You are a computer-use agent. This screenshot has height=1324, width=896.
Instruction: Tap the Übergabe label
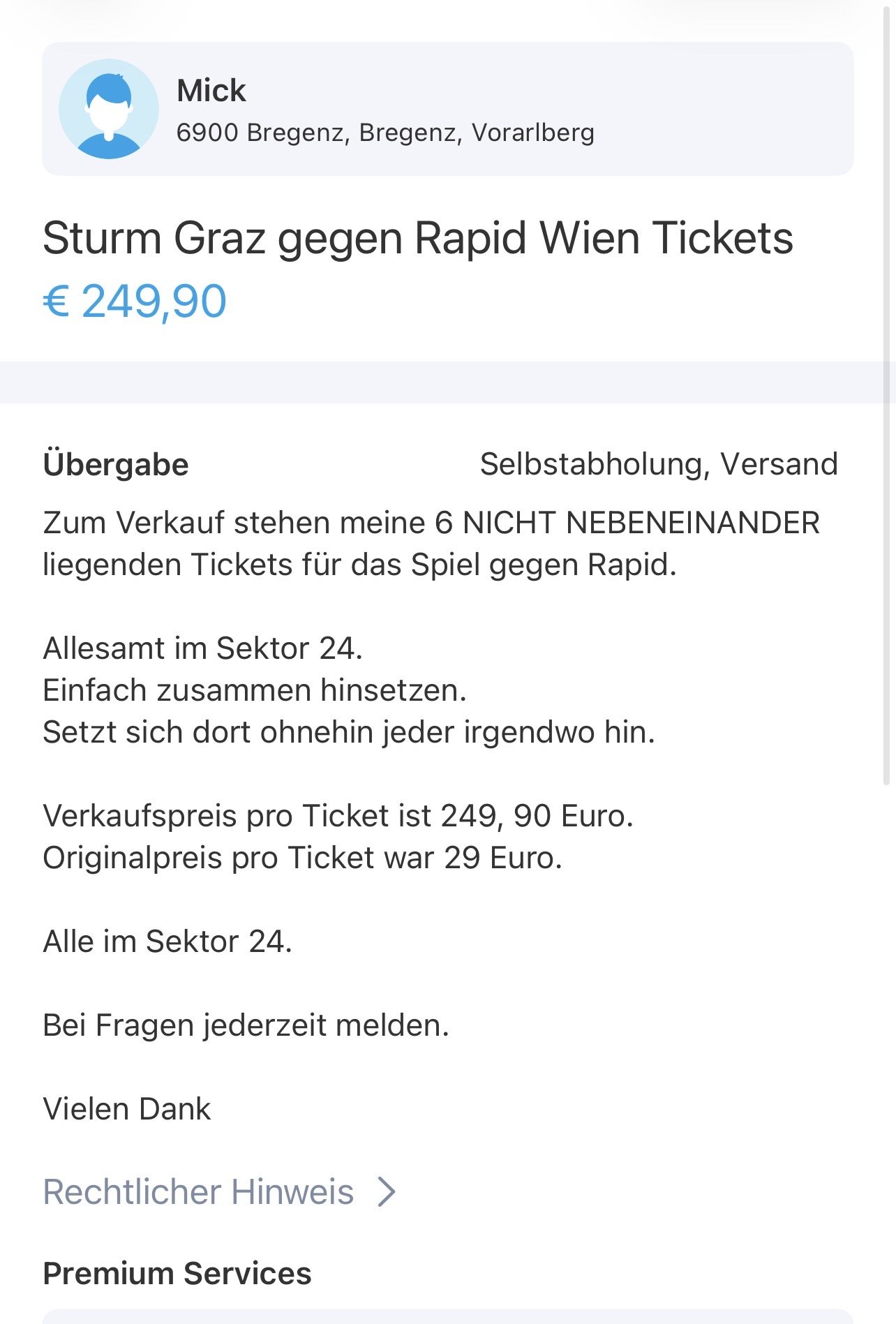116,465
